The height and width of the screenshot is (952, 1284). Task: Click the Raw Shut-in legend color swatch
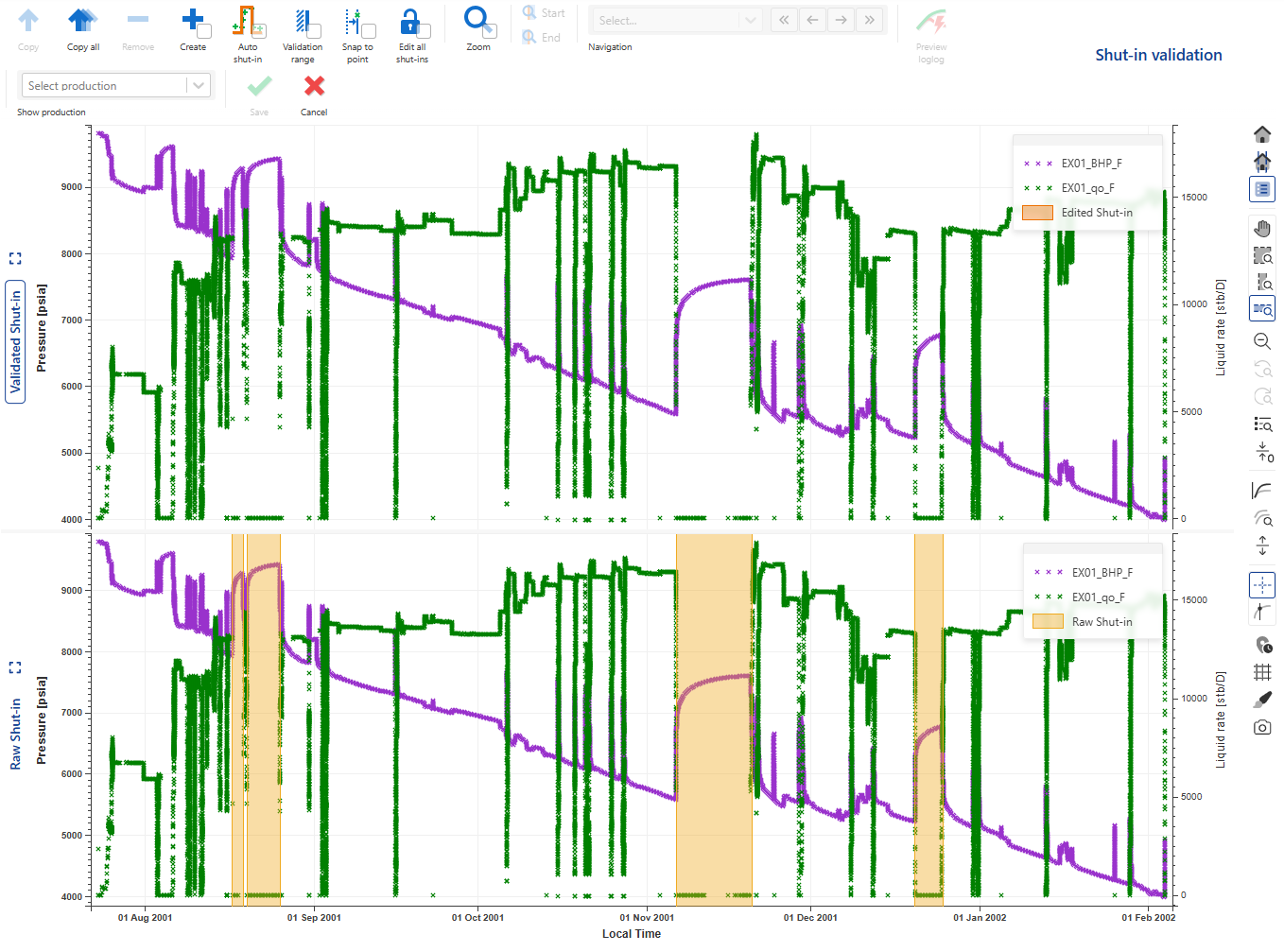1048,622
